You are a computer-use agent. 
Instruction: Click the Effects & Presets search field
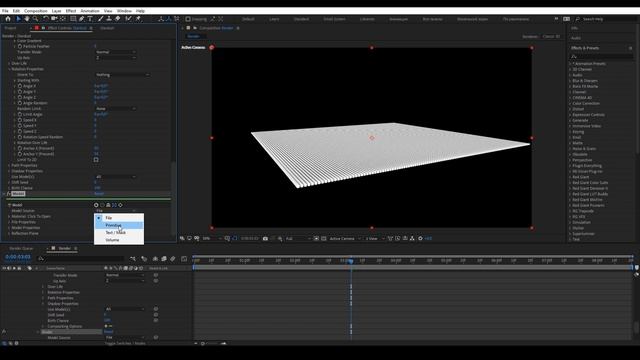(x=602, y=56)
